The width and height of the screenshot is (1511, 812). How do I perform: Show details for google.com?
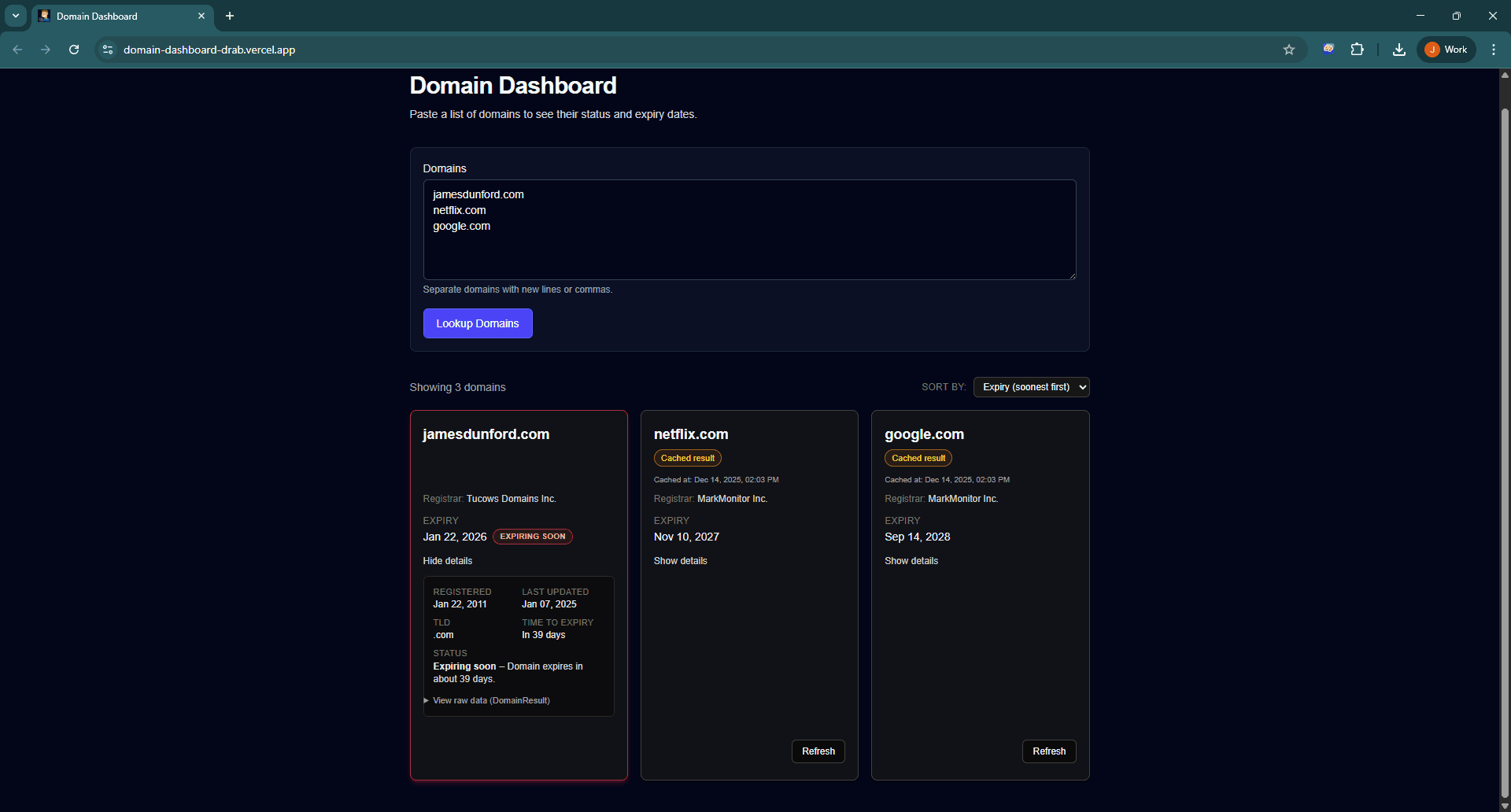[911, 560]
